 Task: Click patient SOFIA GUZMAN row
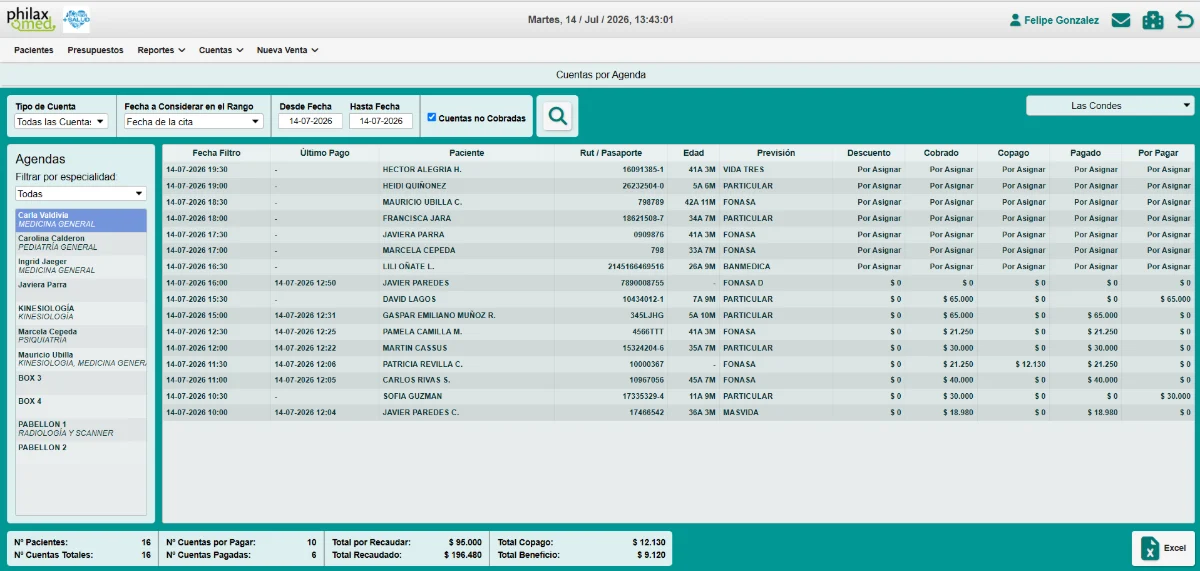pos(679,396)
